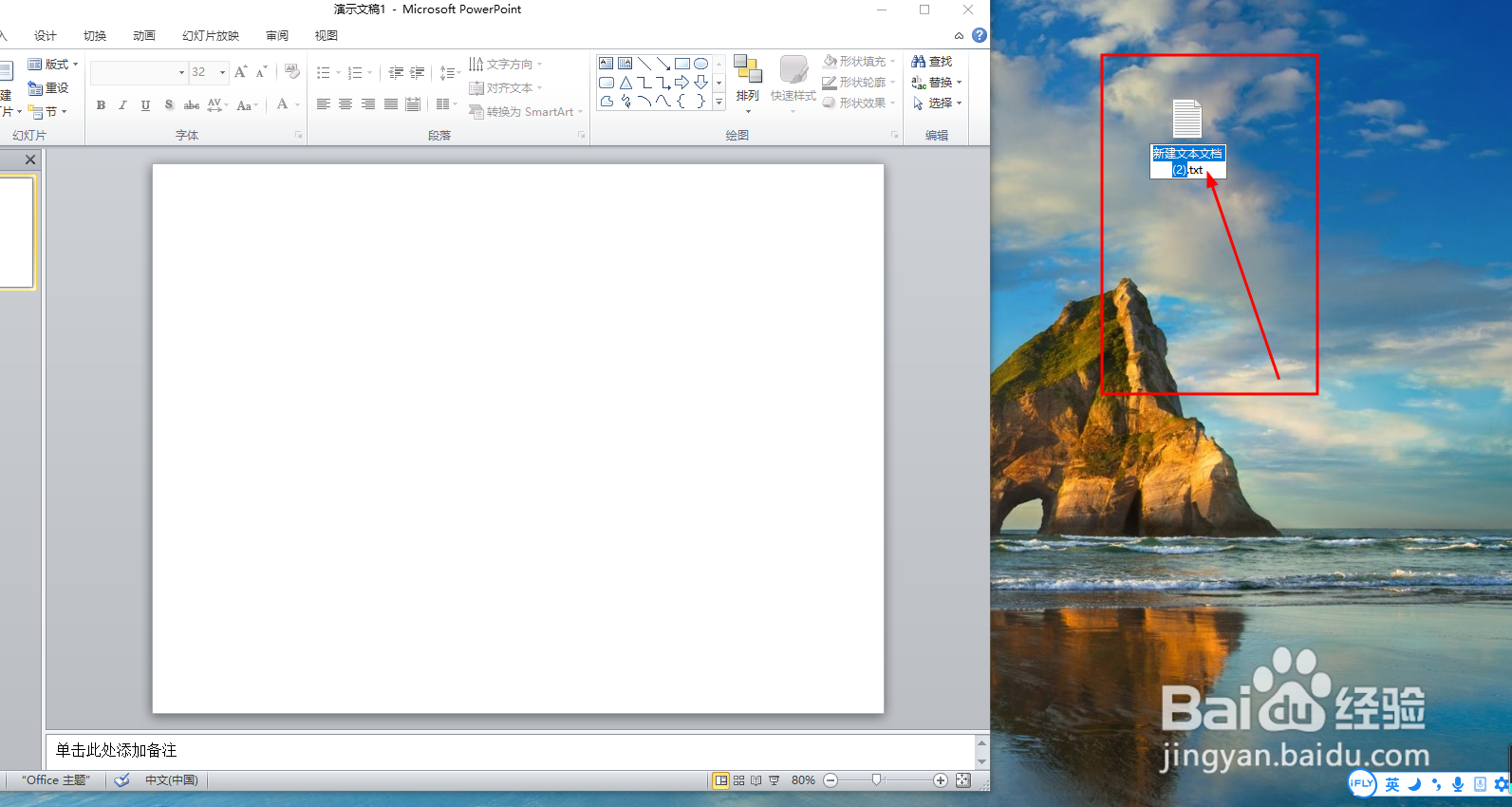Viewport: 1512px width, 807px height.
Task: Increase font size with the large A
Action: tap(240, 72)
